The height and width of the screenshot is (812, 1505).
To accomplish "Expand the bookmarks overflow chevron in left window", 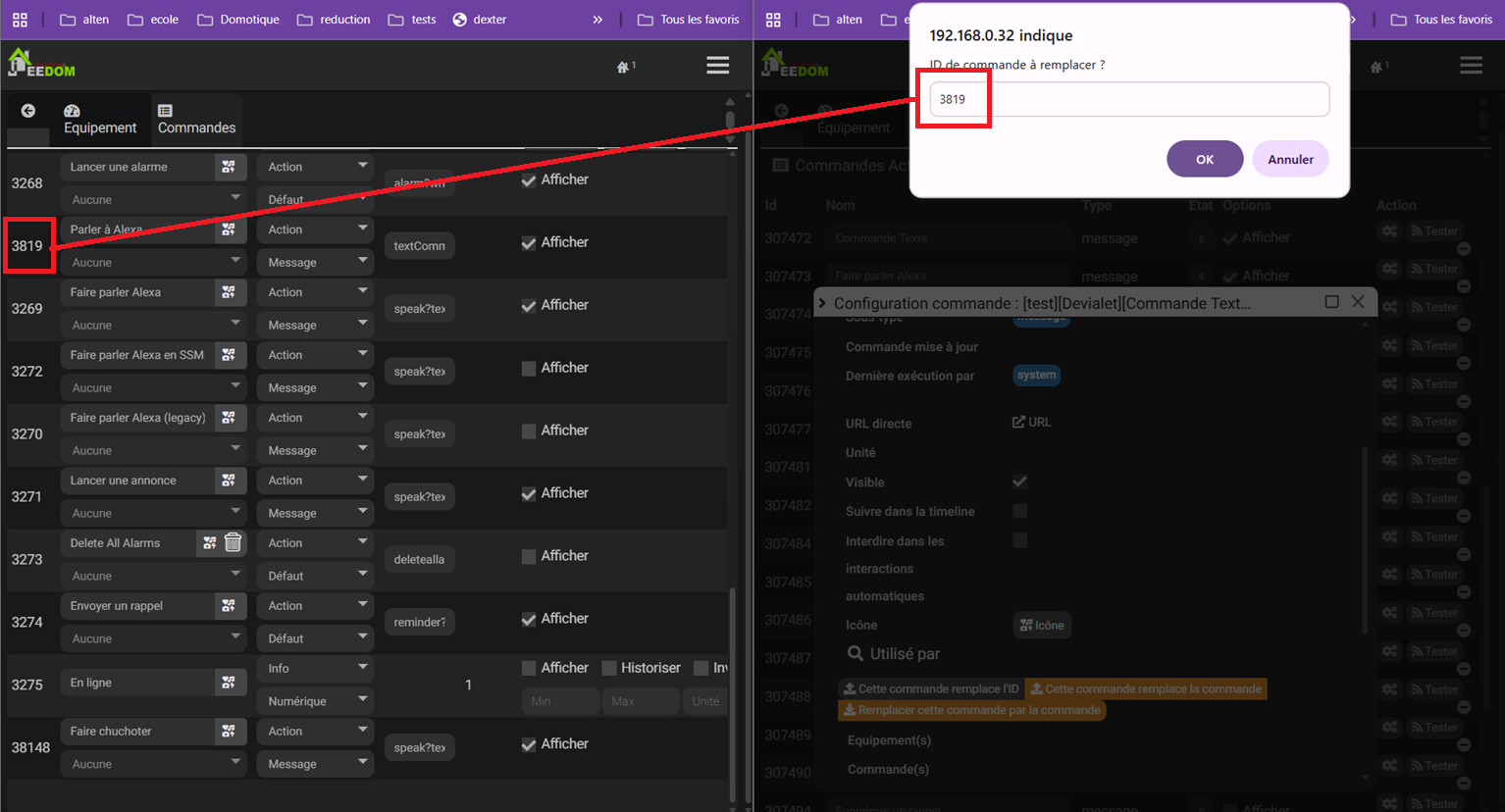I will [x=597, y=20].
